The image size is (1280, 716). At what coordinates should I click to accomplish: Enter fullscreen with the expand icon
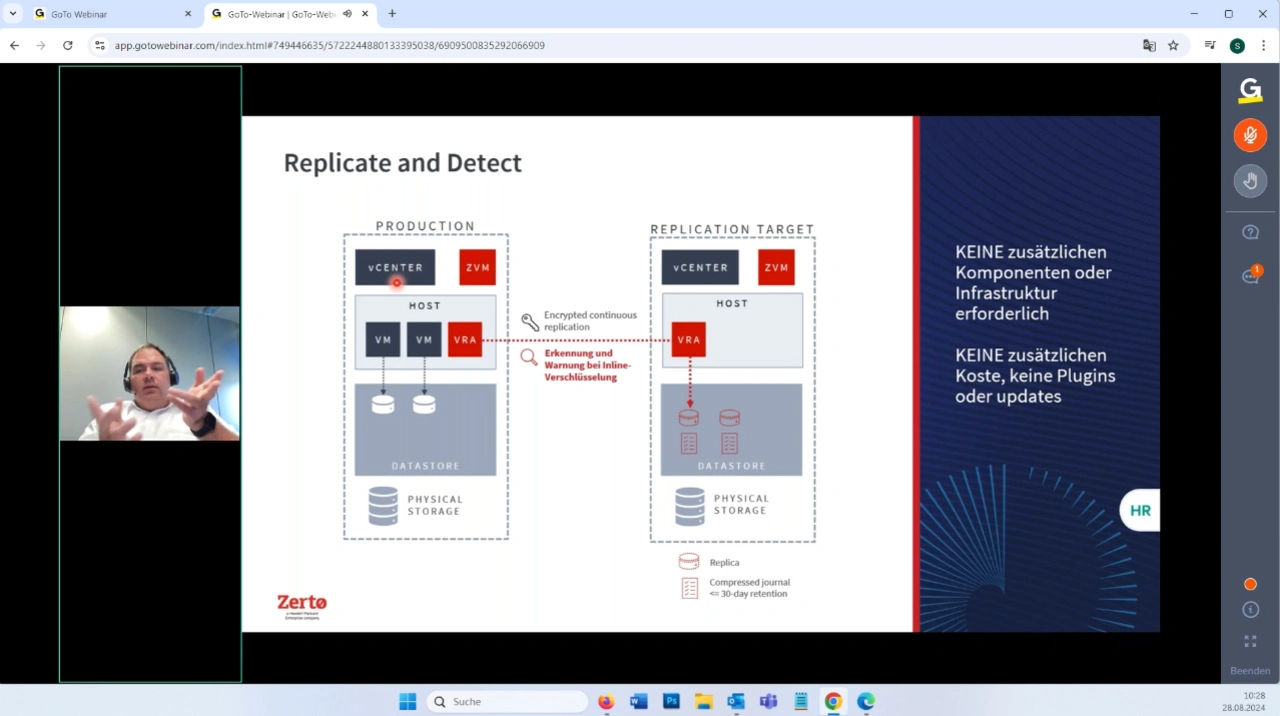(x=1250, y=641)
